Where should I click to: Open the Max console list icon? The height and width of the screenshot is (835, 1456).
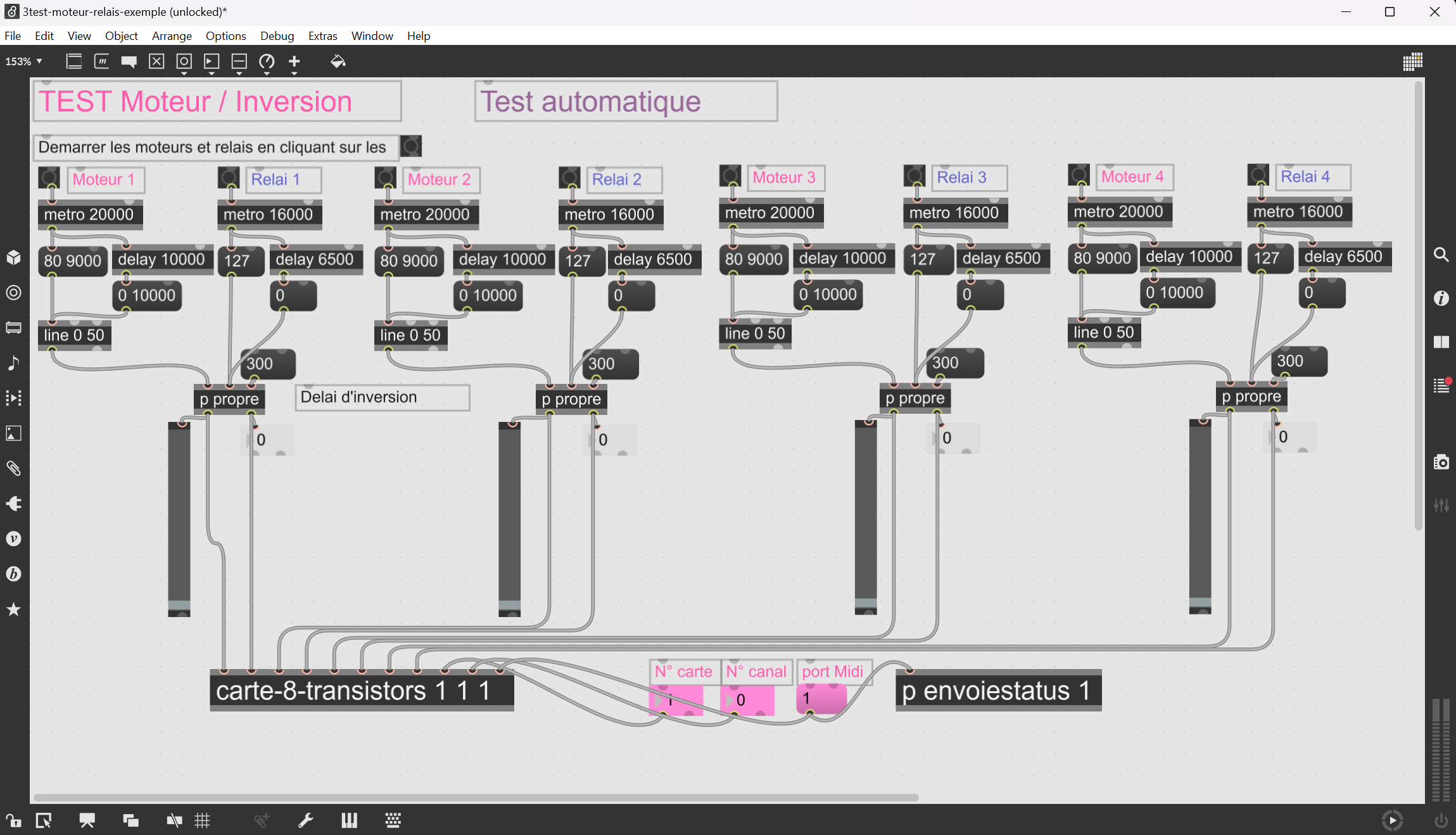pos(1441,386)
